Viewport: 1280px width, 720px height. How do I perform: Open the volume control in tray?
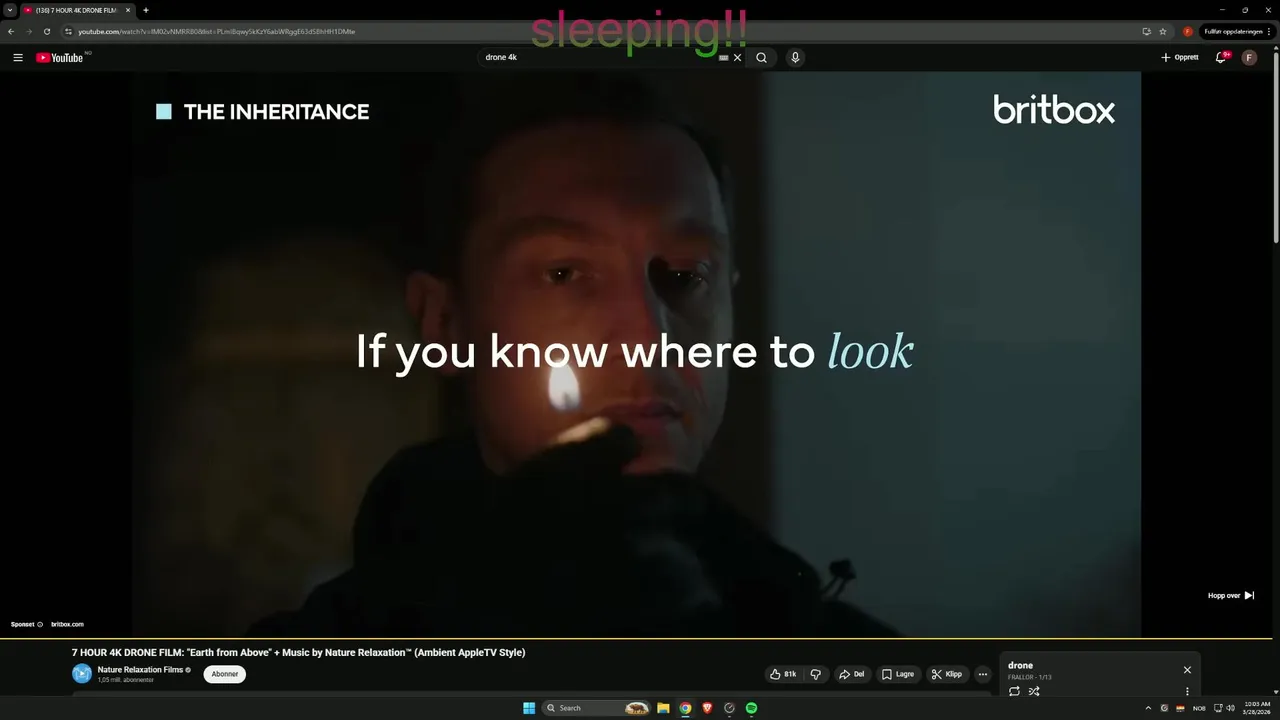click(x=1230, y=708)
